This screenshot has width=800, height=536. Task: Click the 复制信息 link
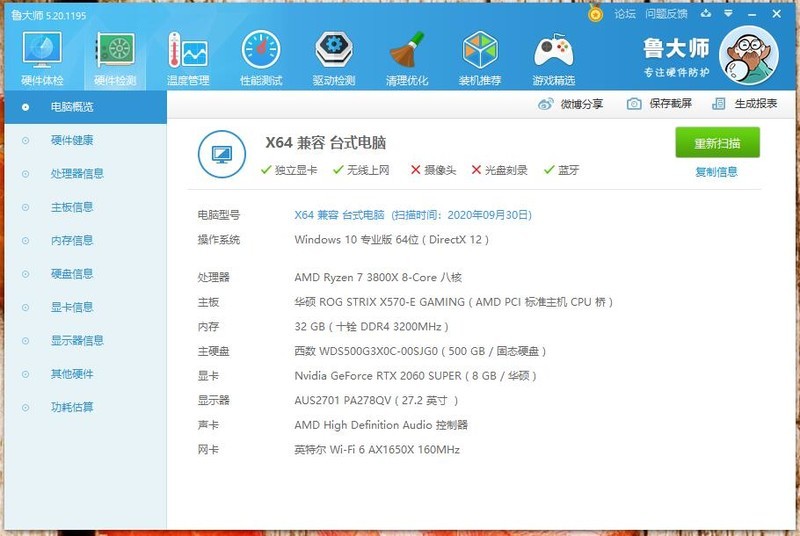pyautogui.click(x=716, y=172)
